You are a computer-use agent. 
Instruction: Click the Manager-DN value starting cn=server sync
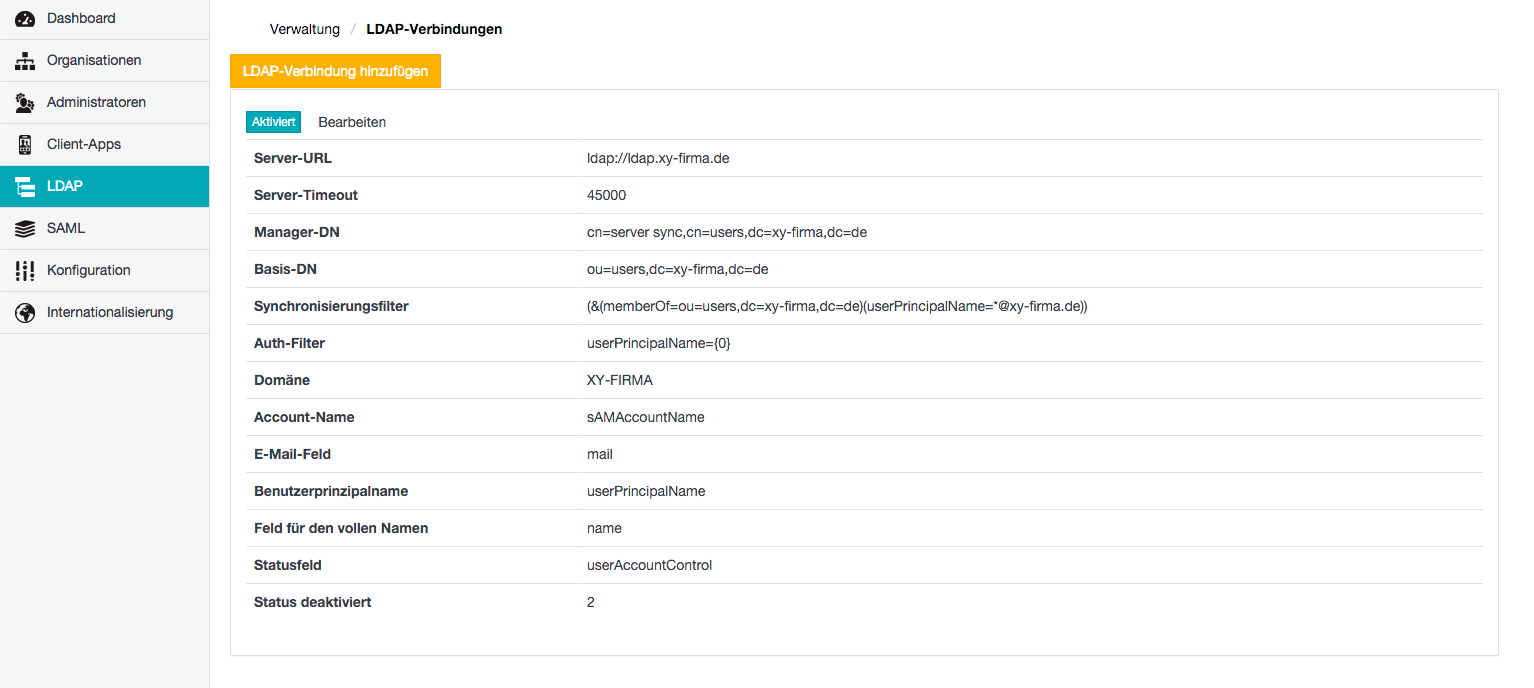[727, 232]
